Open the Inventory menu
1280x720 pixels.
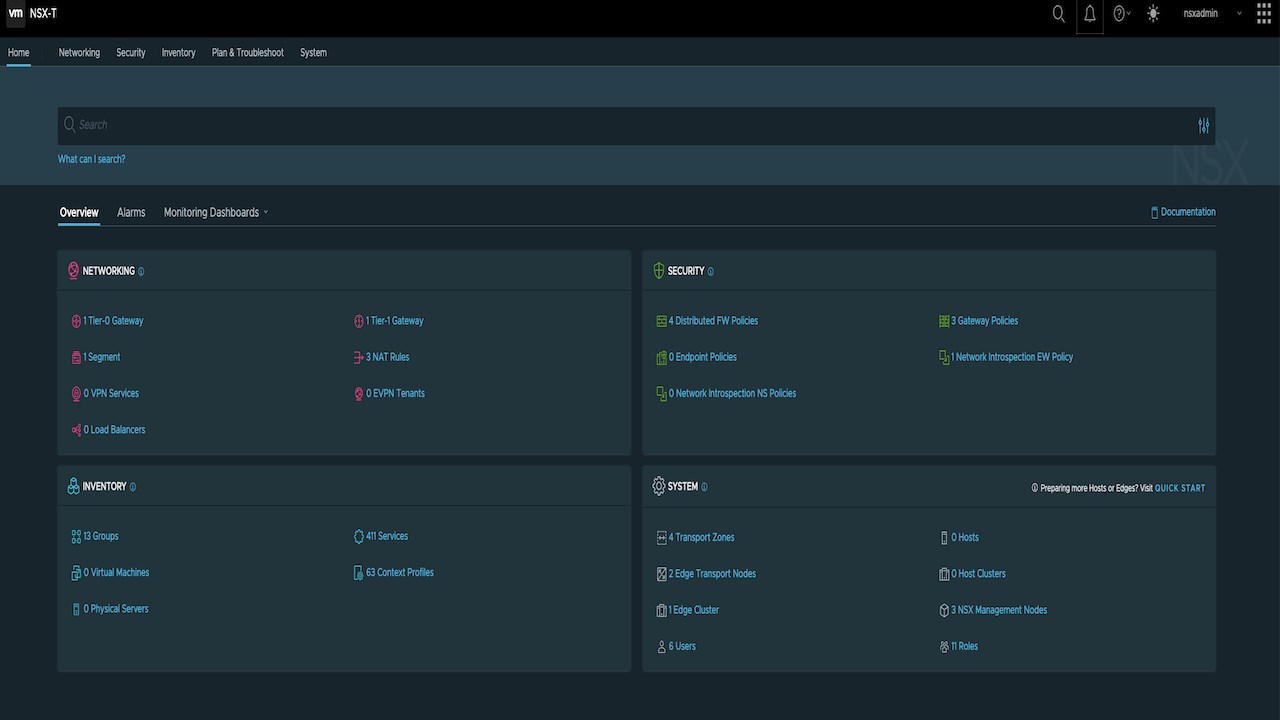tap(179, 53)
